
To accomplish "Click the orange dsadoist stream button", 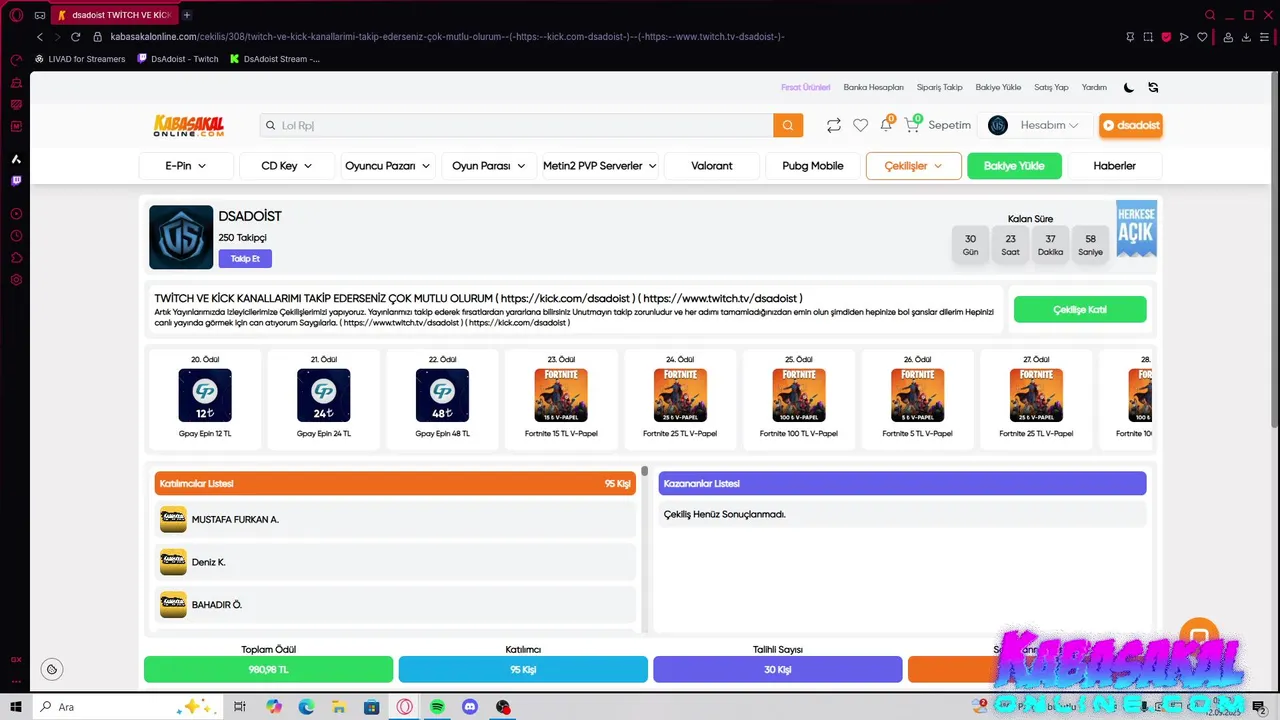I will (x=1130, y=125).
